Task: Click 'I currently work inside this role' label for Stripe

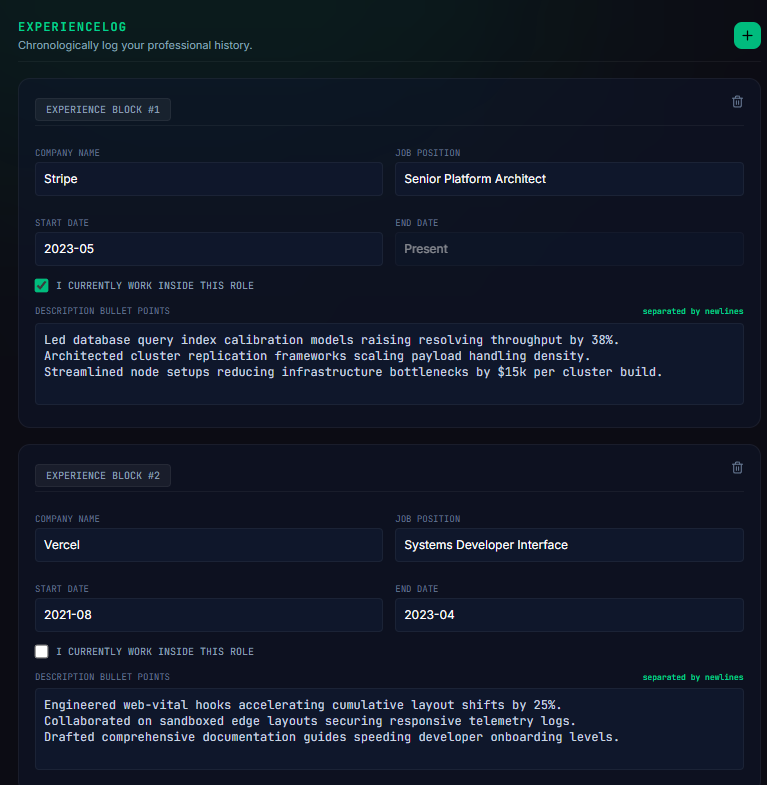Action: pyautogui.click(x=155, y=285)
